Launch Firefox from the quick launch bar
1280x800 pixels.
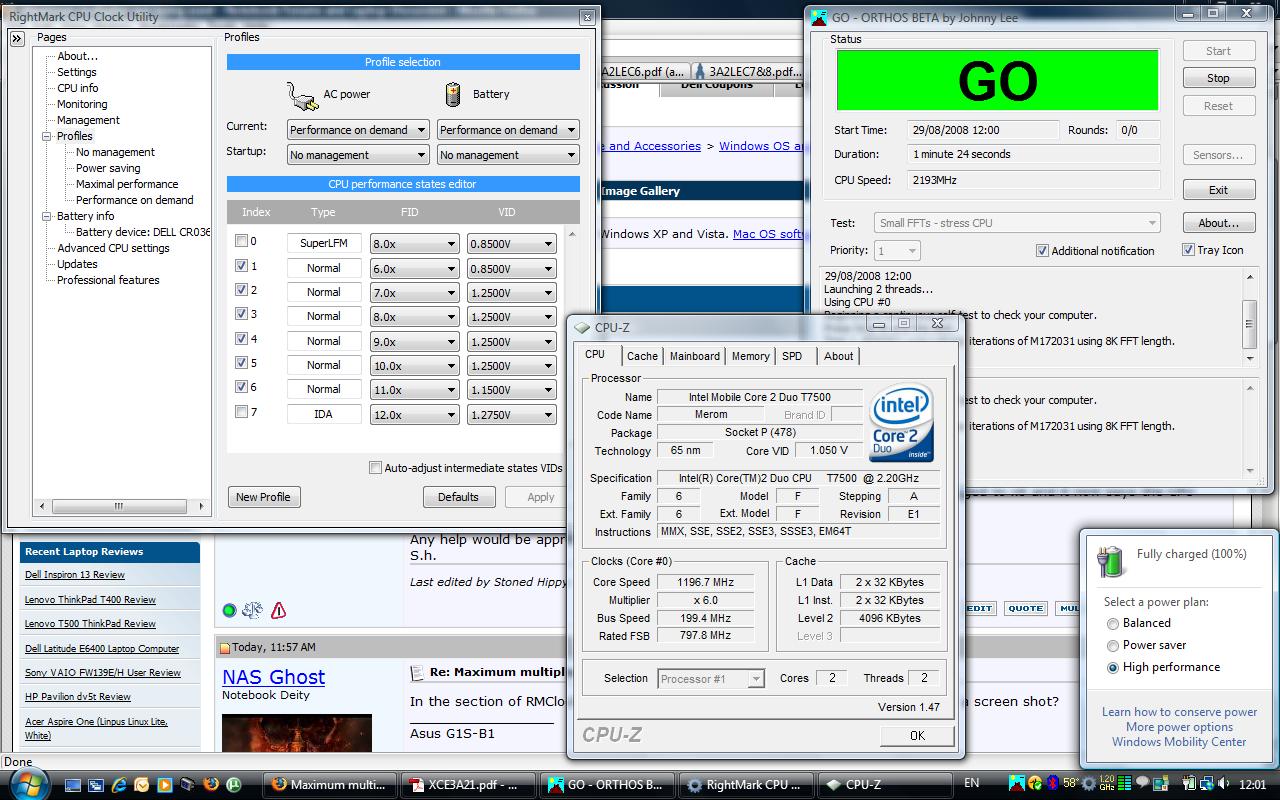211,784
